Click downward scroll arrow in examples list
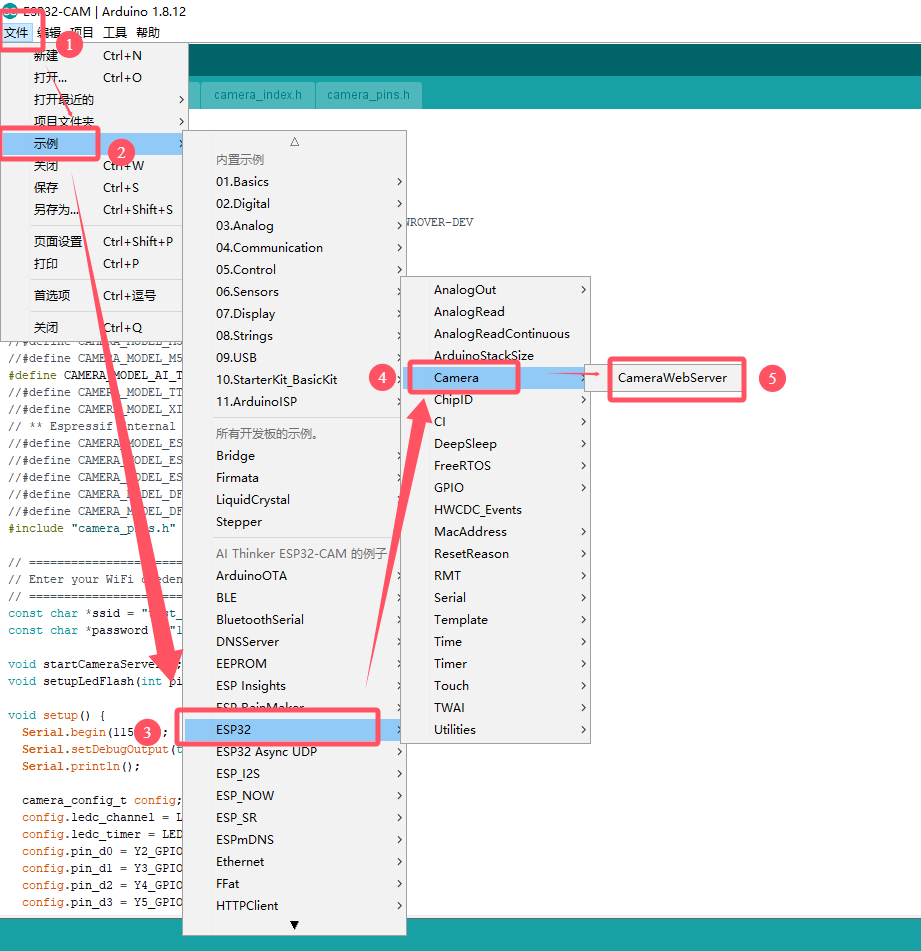 295,925
